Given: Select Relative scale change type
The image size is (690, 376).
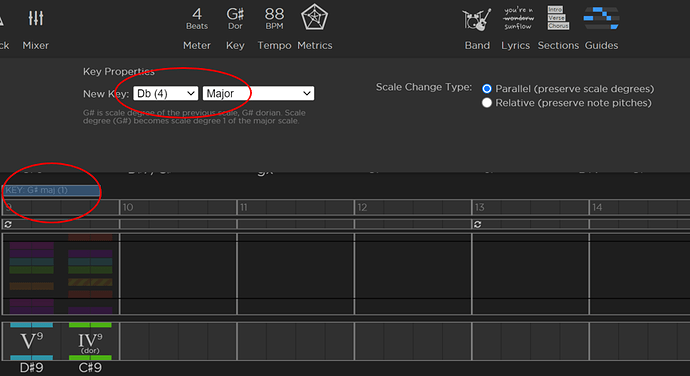Looking at the screenshot, I should (x=487, y=103).
